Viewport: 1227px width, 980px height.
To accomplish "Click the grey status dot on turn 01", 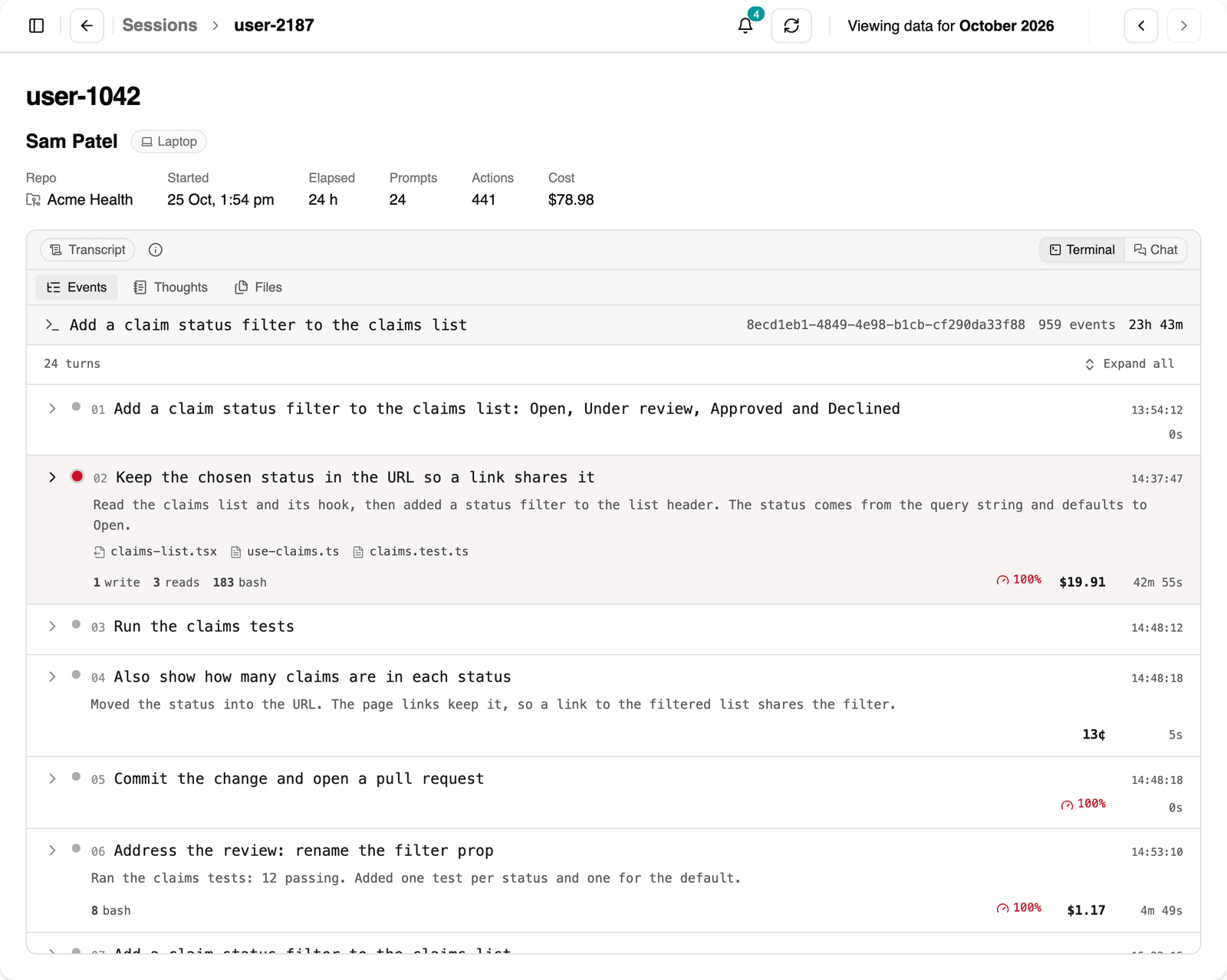I will click(x=76, y=407).
